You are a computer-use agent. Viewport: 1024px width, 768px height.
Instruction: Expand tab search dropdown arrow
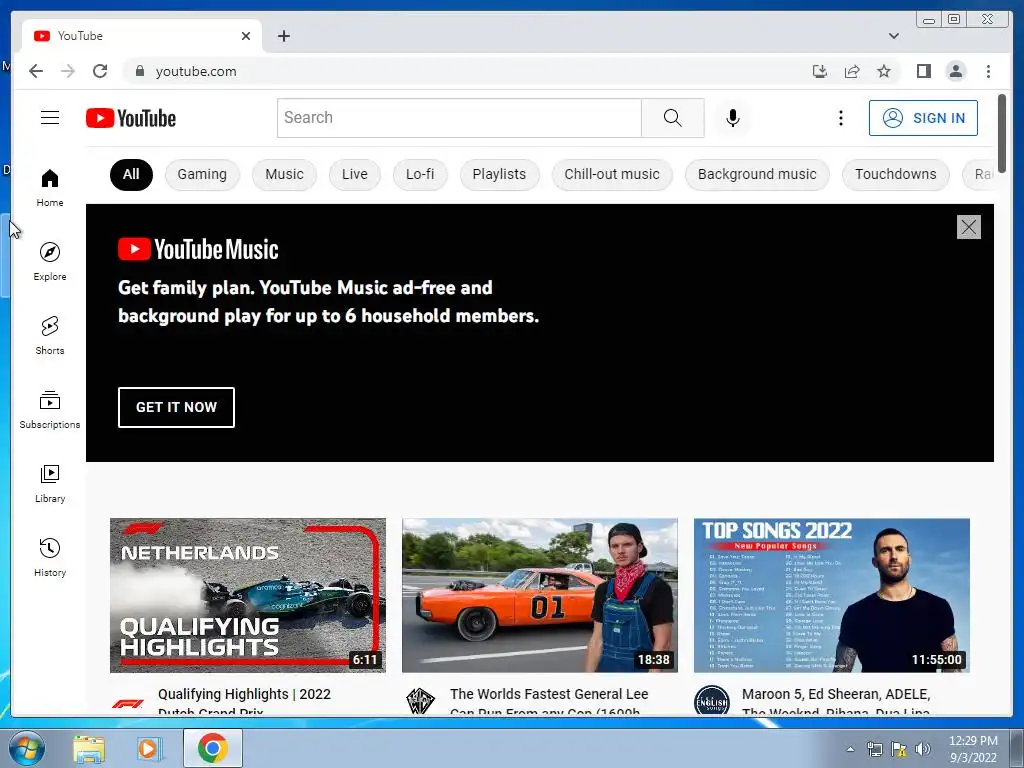click(893, 36)
